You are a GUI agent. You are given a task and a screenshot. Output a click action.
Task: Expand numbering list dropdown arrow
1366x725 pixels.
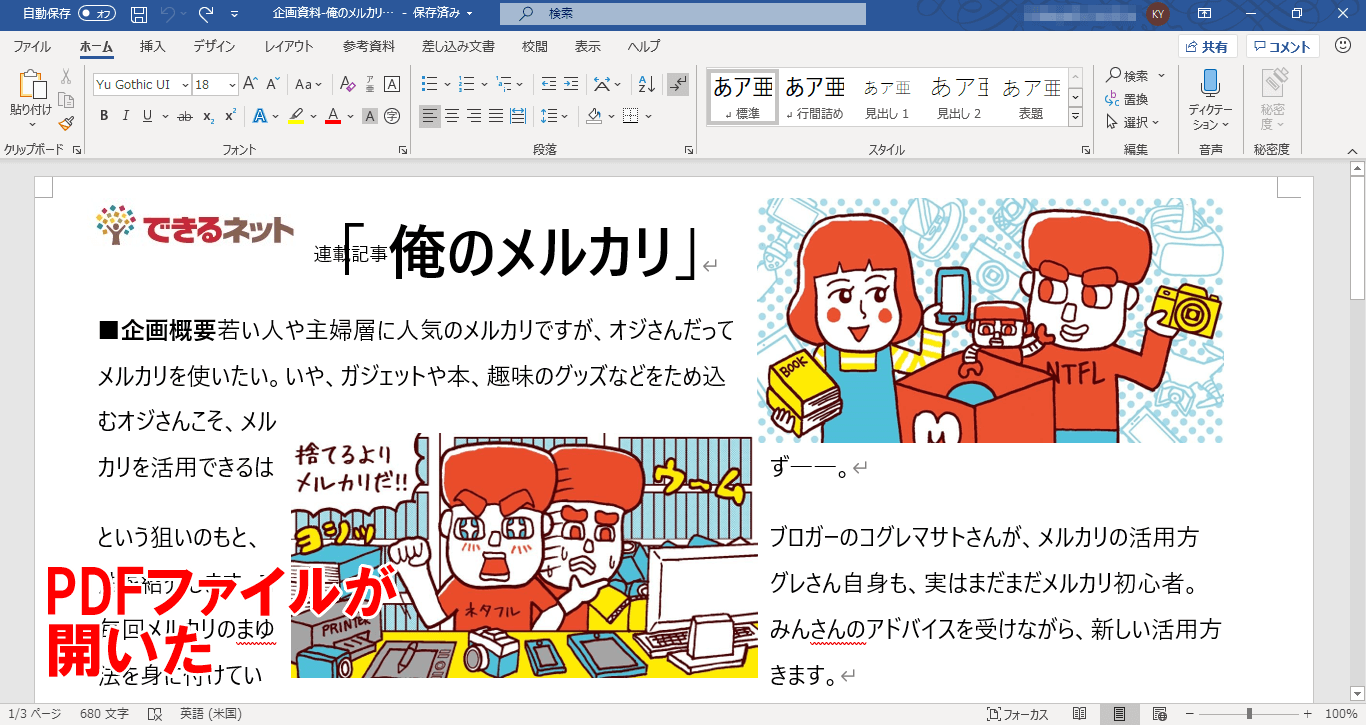pyautogui.click(x=484, y=84)
